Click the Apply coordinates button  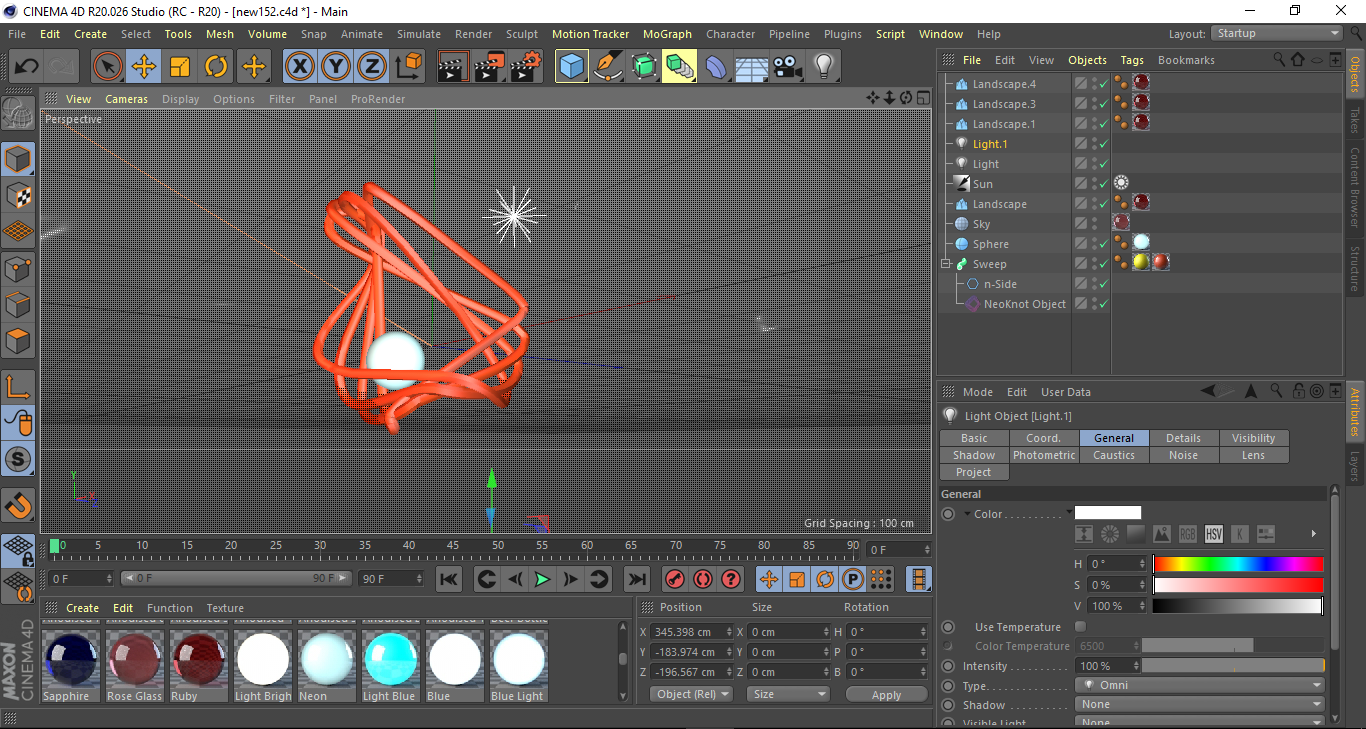tap(886, 694)
